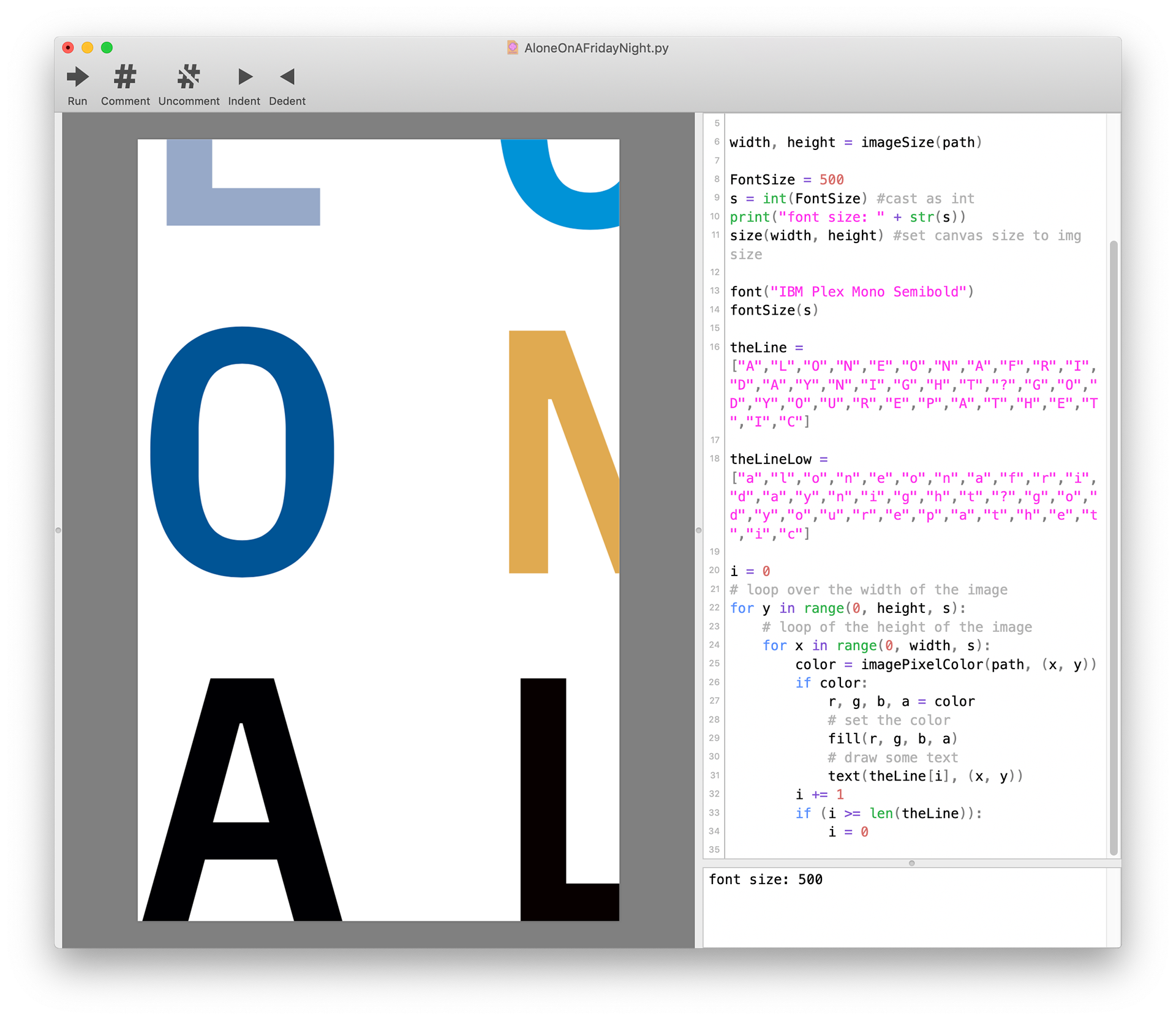The width and height of the screenshot is (1176, 1020).
Task: Click the handle on left canvas edge
Action: pos(58,530)
